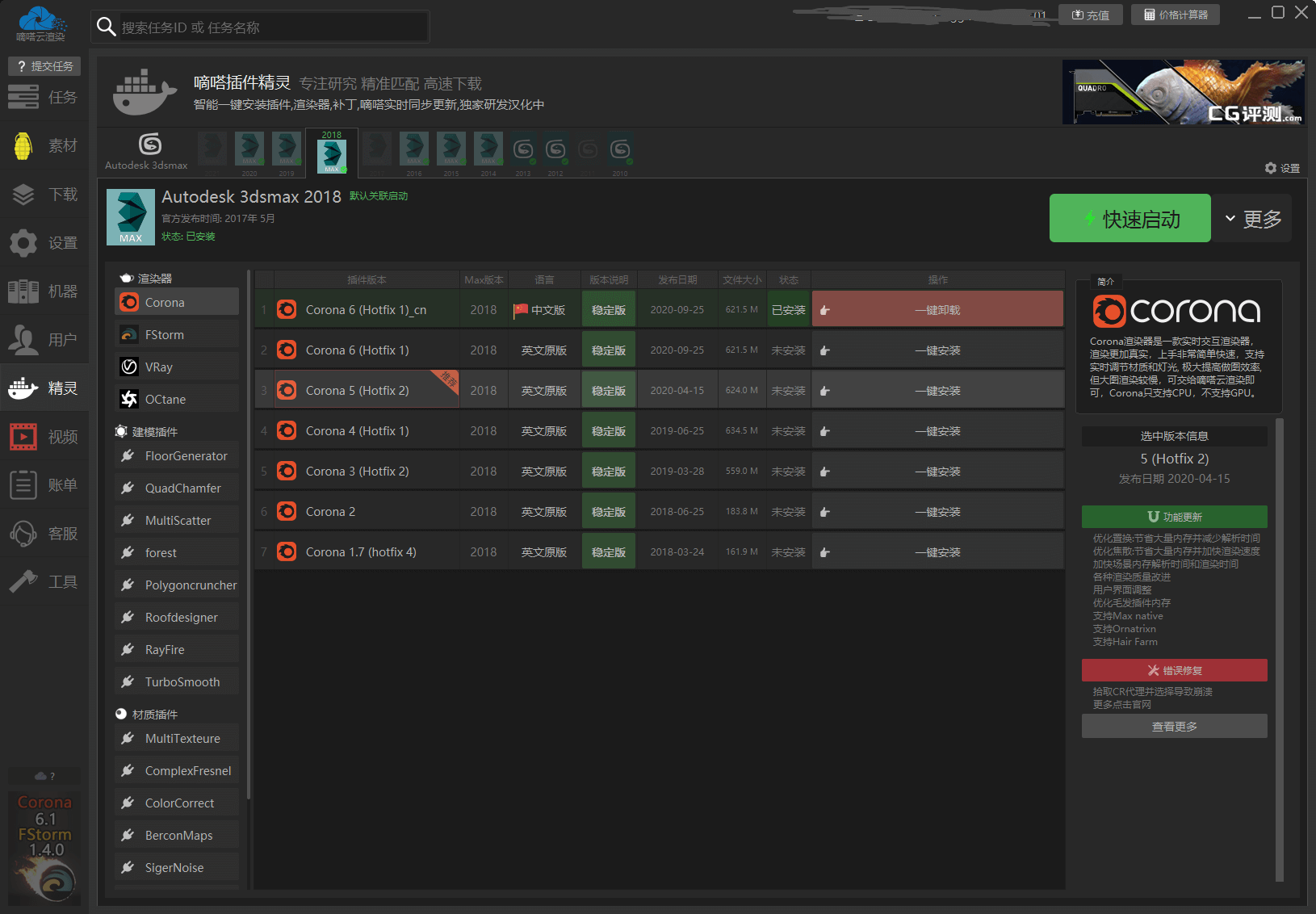Select the Corona 2 table row
The height and width of the screenshot is (914, 1316).
(x=660, y=512)
